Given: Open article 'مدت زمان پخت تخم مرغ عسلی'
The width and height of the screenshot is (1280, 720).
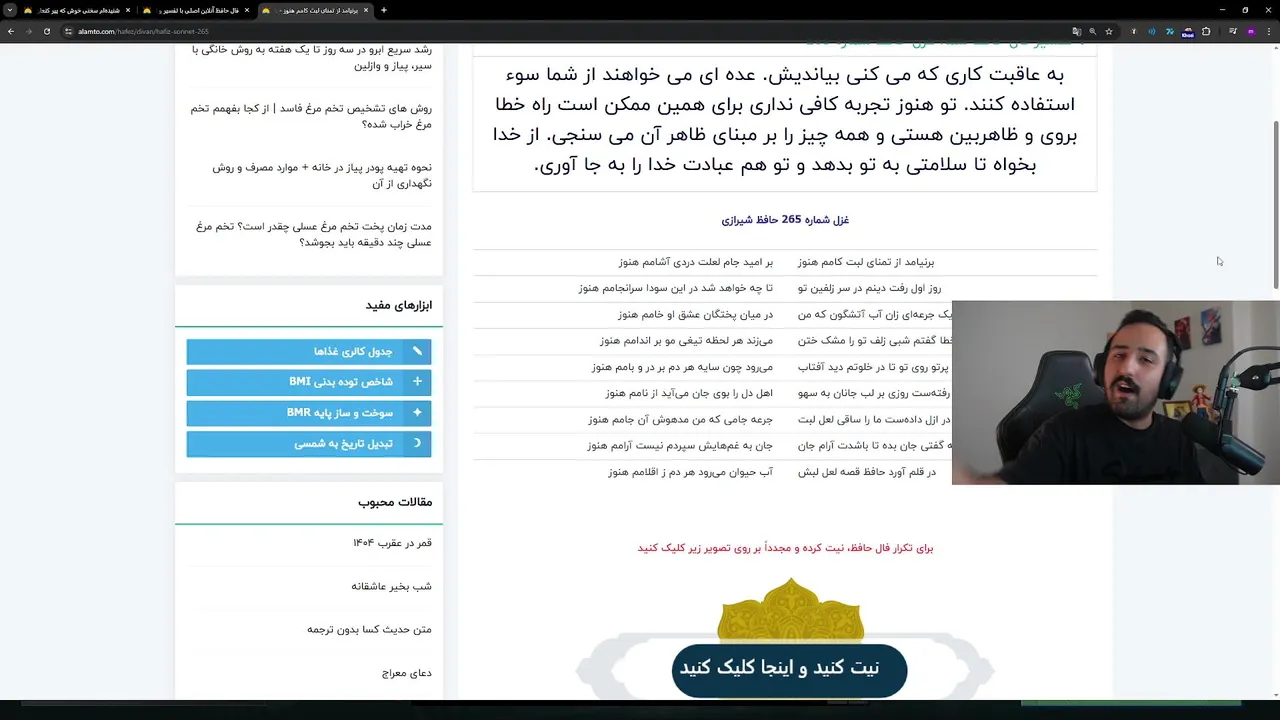Looking at the screenshot, I should (314, 234).
